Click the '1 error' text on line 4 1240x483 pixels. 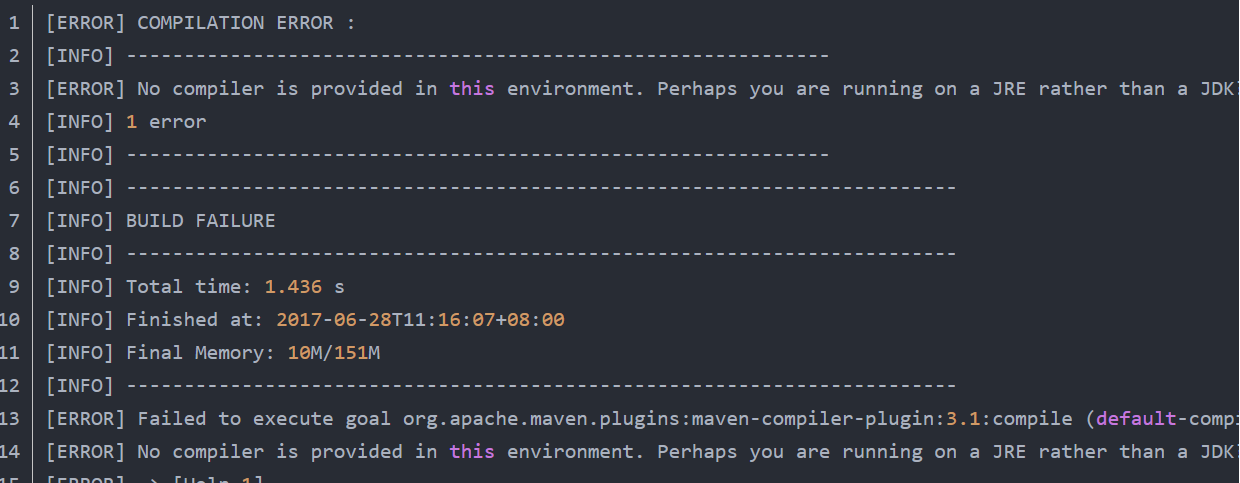point(166,121)
